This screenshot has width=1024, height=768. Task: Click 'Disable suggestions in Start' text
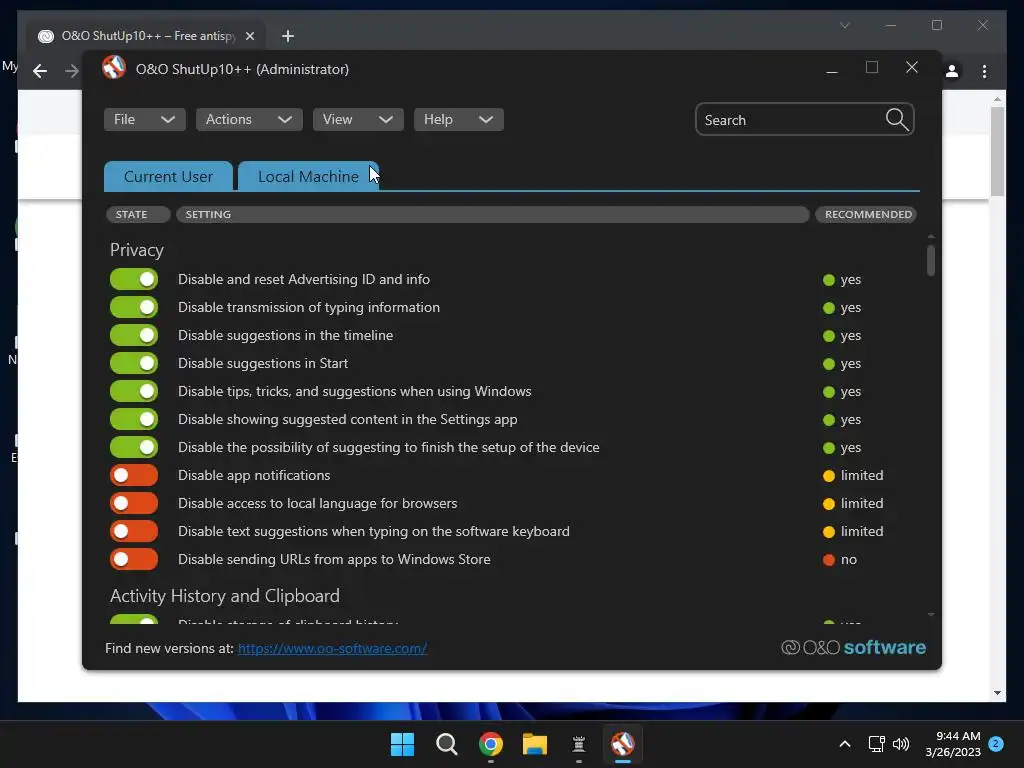263,363
